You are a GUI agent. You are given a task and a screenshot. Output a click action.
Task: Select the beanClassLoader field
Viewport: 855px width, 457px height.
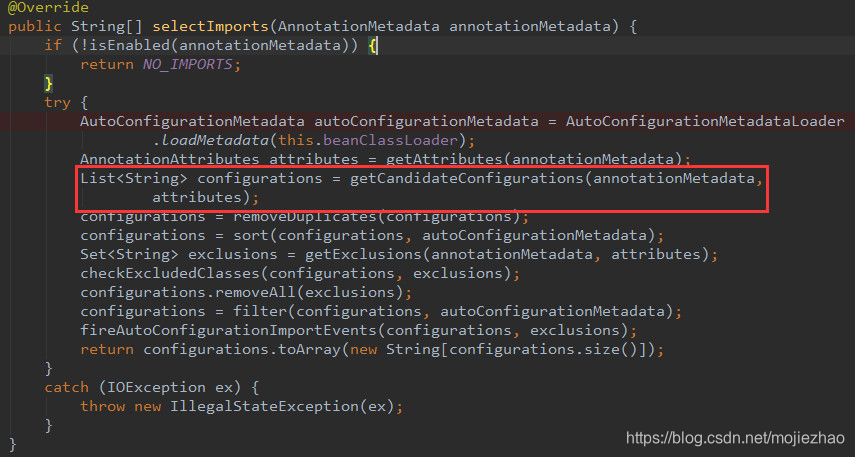click(x=390, y=140)
